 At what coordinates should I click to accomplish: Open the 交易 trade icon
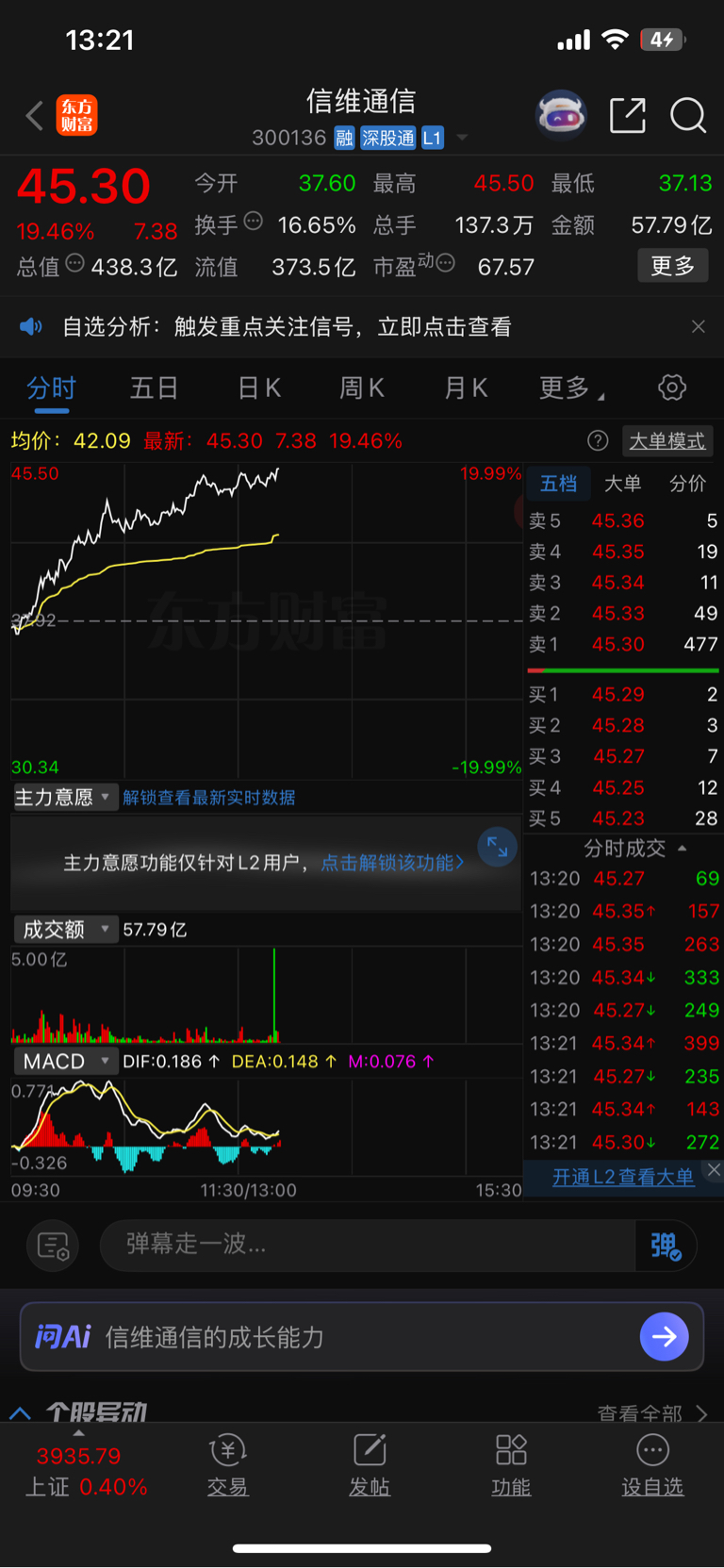point(227,1465)
